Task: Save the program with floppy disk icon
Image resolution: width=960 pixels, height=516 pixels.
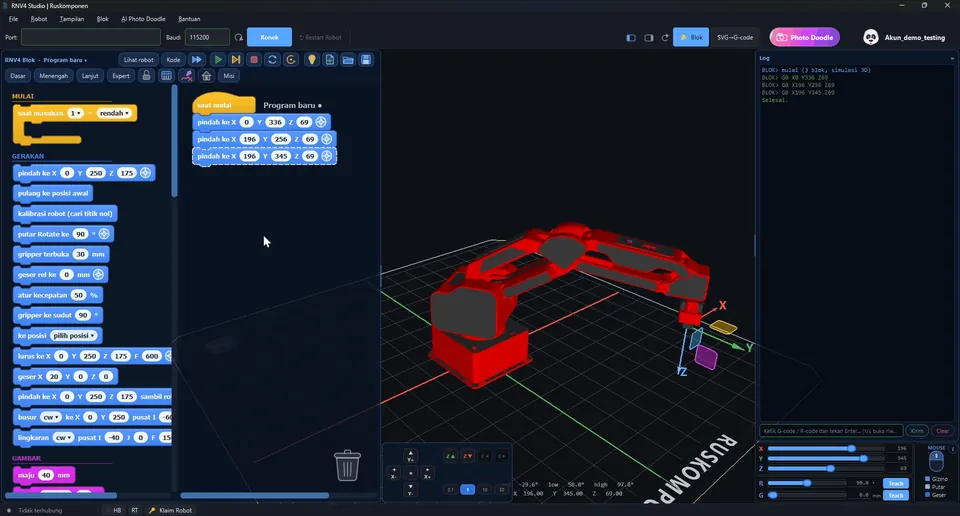Action: [366, 59]
